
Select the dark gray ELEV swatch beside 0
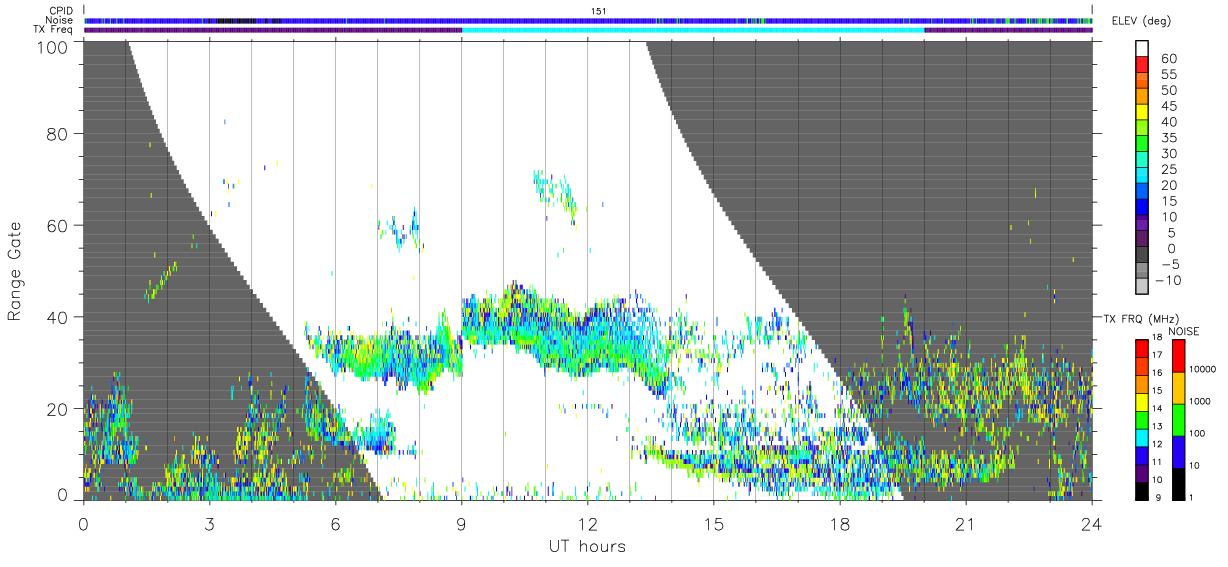tap(1143, 254)
